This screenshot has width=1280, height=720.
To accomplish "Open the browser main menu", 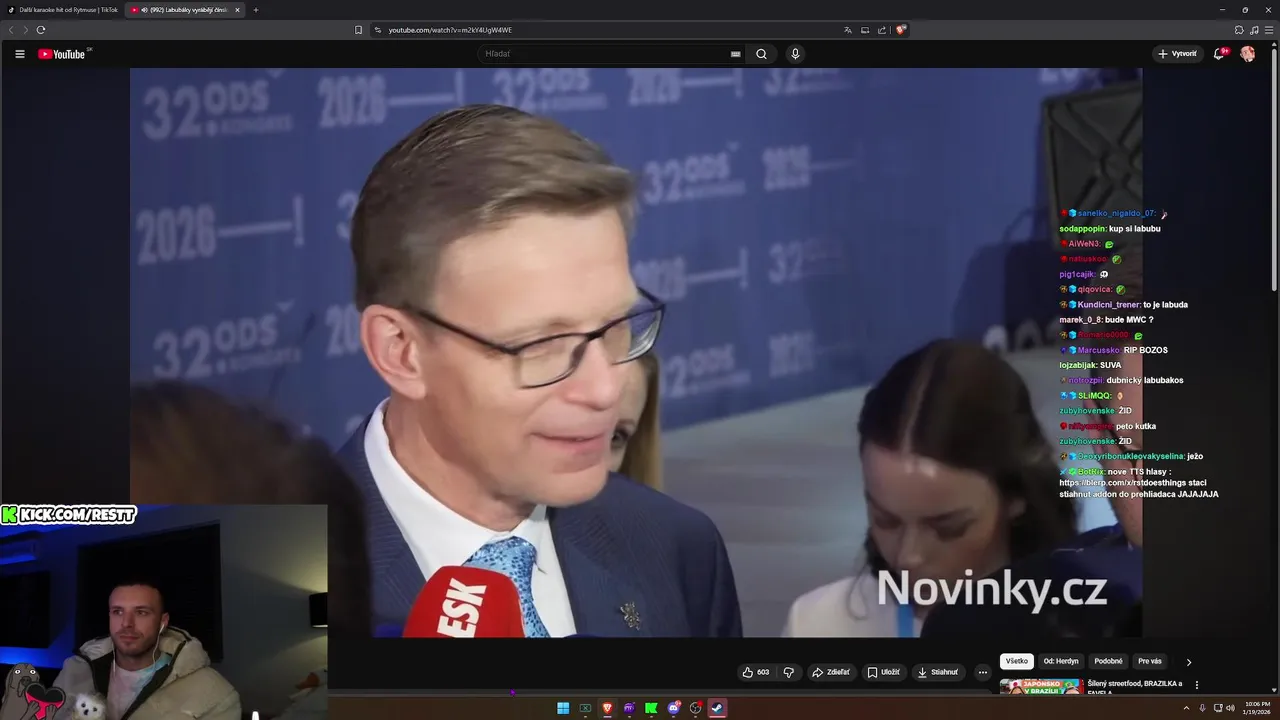I will tap(1269, 30).
